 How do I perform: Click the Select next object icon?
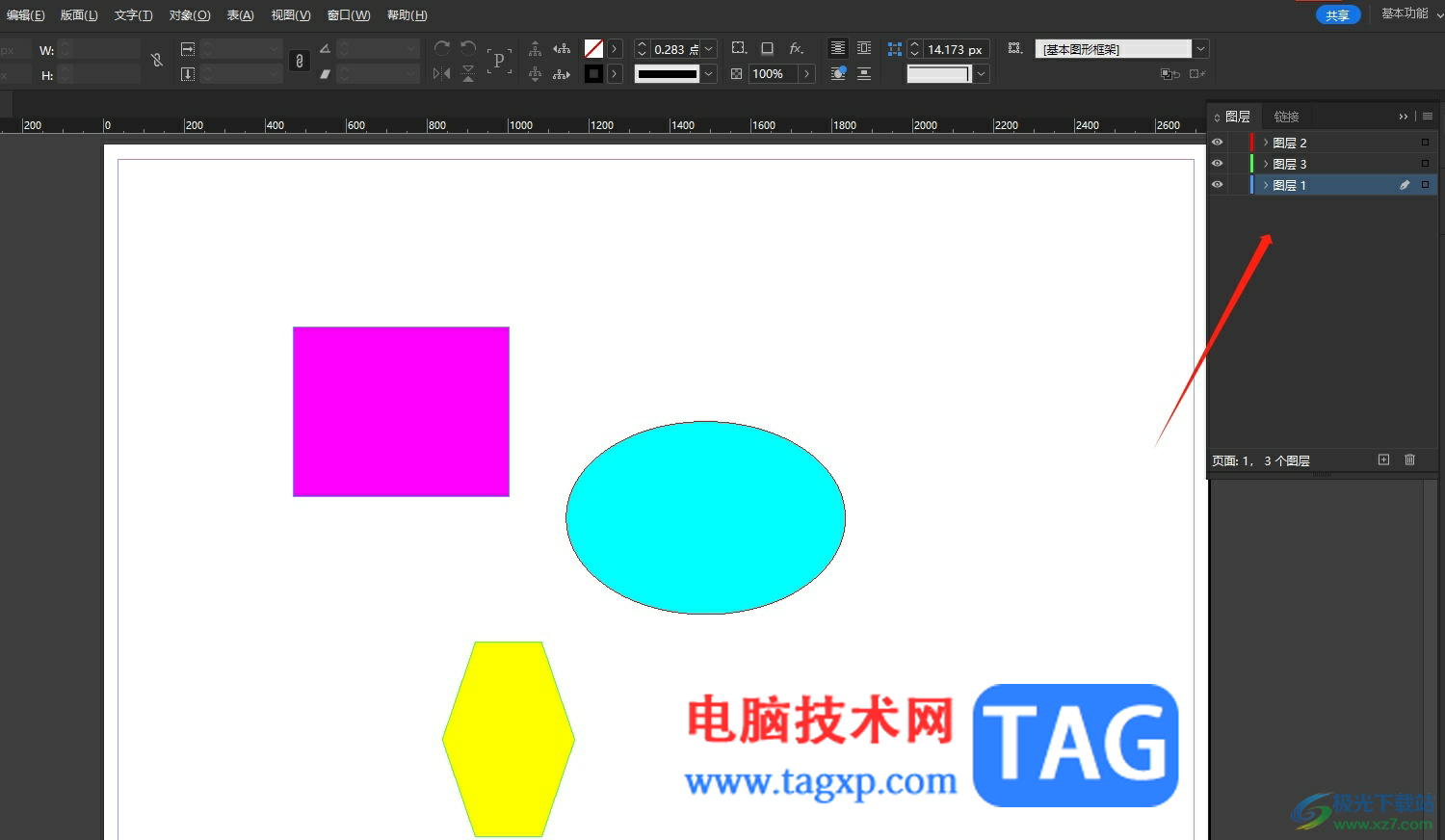[x=562, y=73]
